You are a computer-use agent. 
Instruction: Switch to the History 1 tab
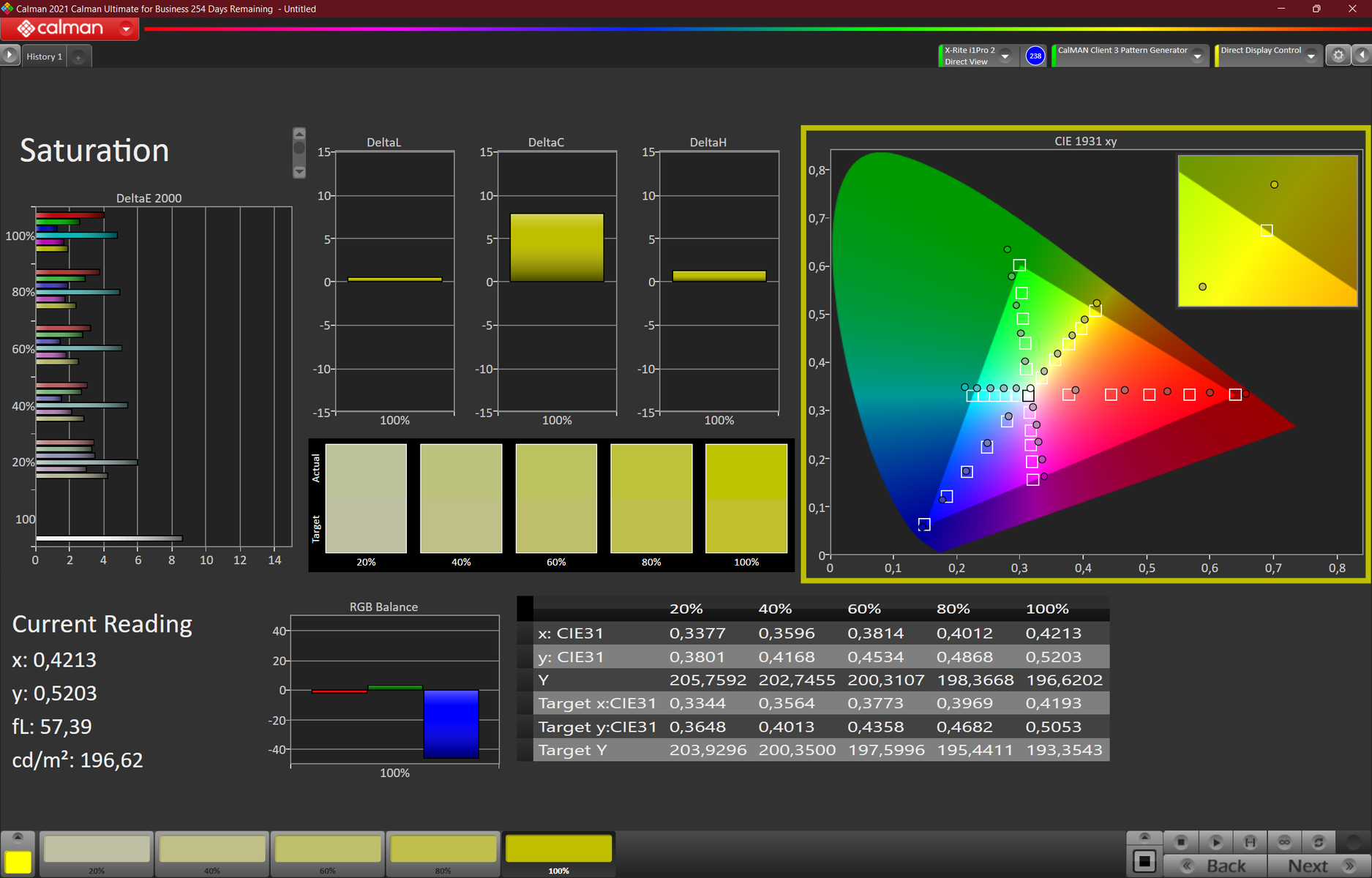(44, 56)
